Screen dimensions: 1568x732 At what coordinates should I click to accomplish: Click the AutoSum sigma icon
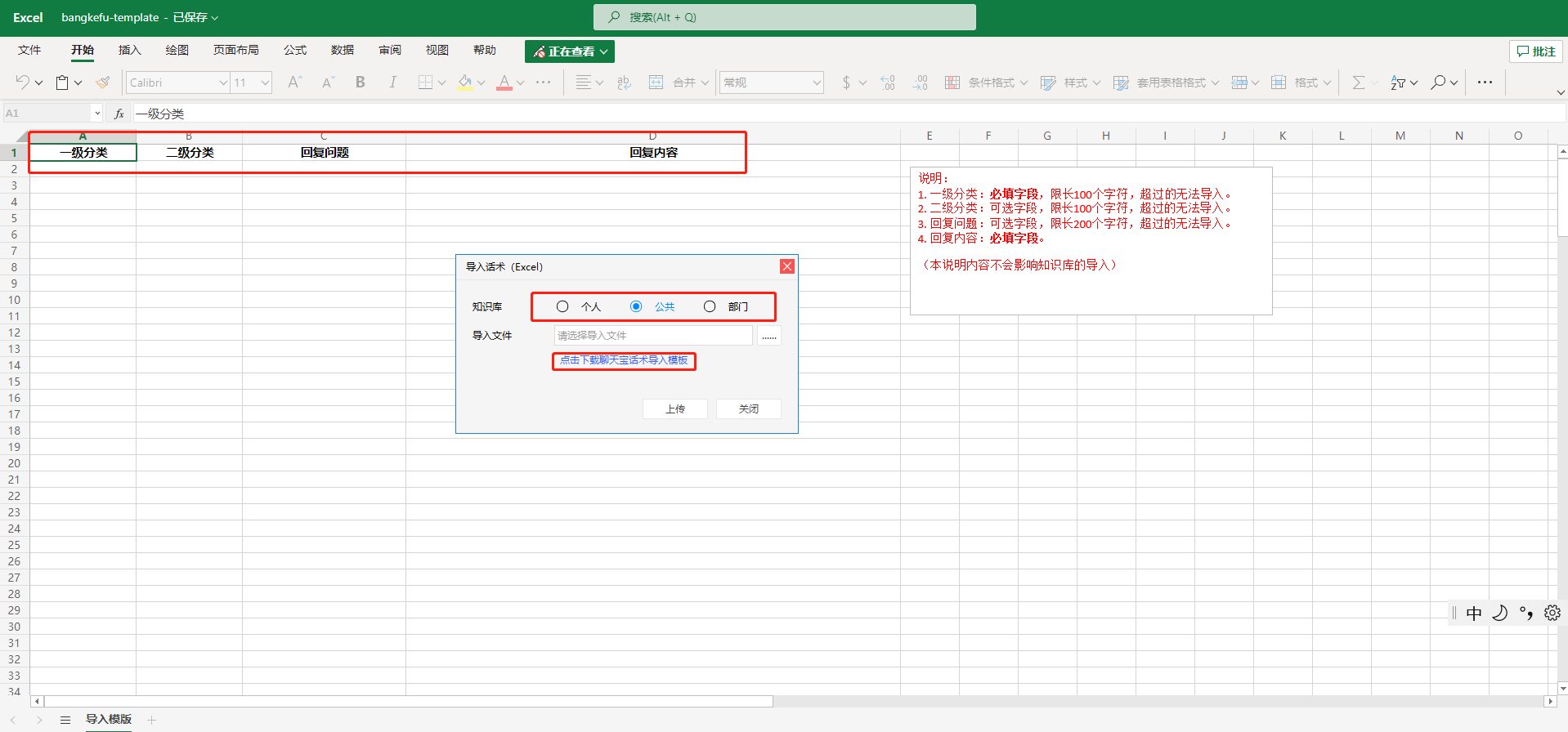point(1358,82)
